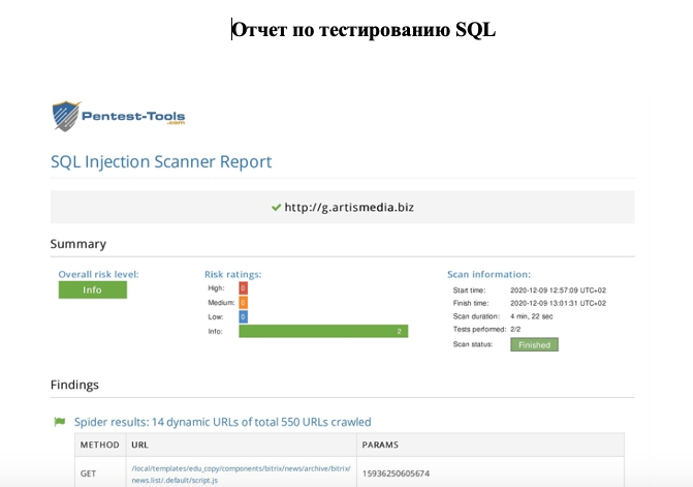Click the blue Low risk count box
Viewport: 693px width, 487px height.
243,316
